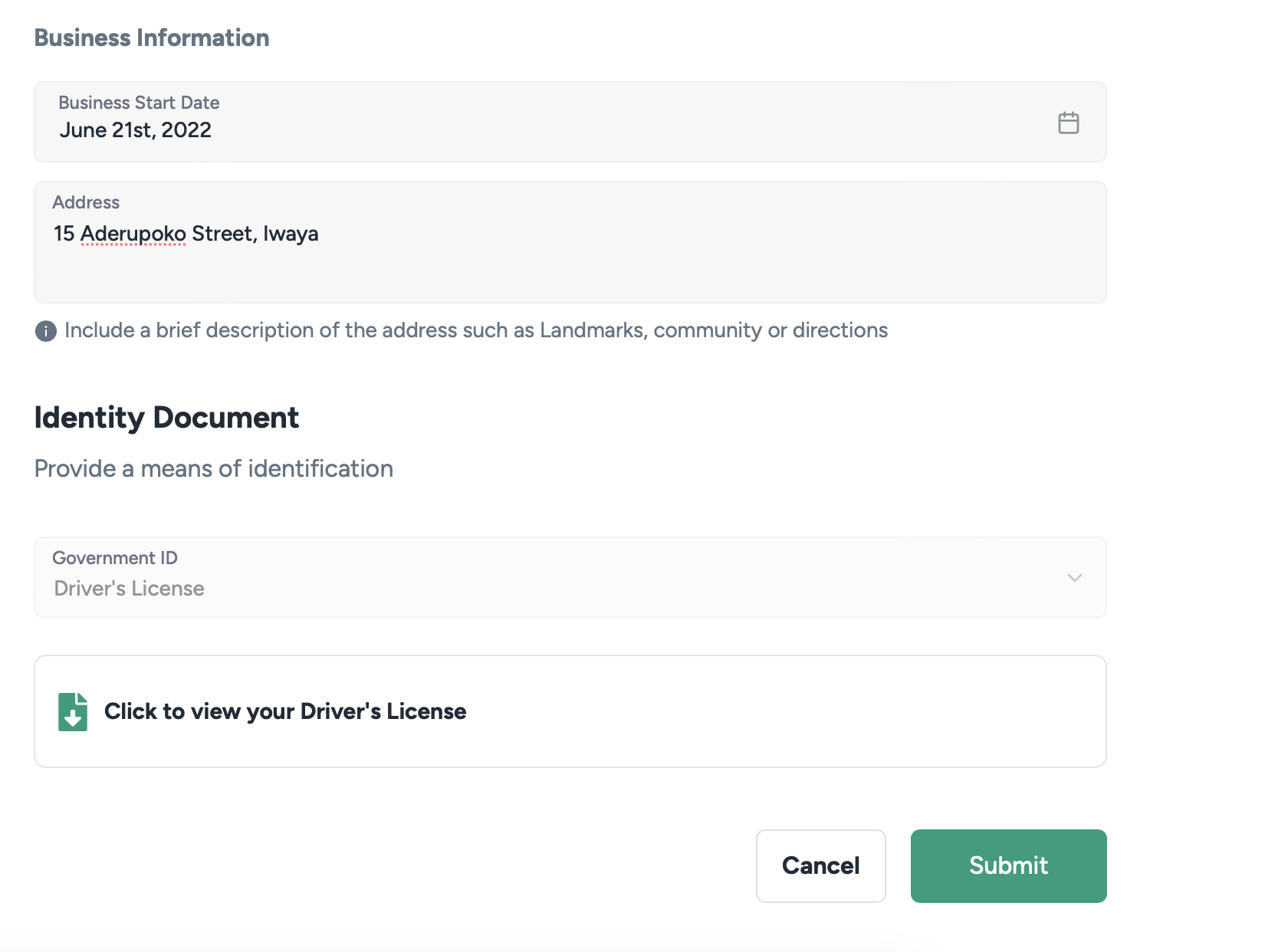Screen dimensions: 1265x952
Task: Click the landmarks address hint text
Action: (475, 330)
